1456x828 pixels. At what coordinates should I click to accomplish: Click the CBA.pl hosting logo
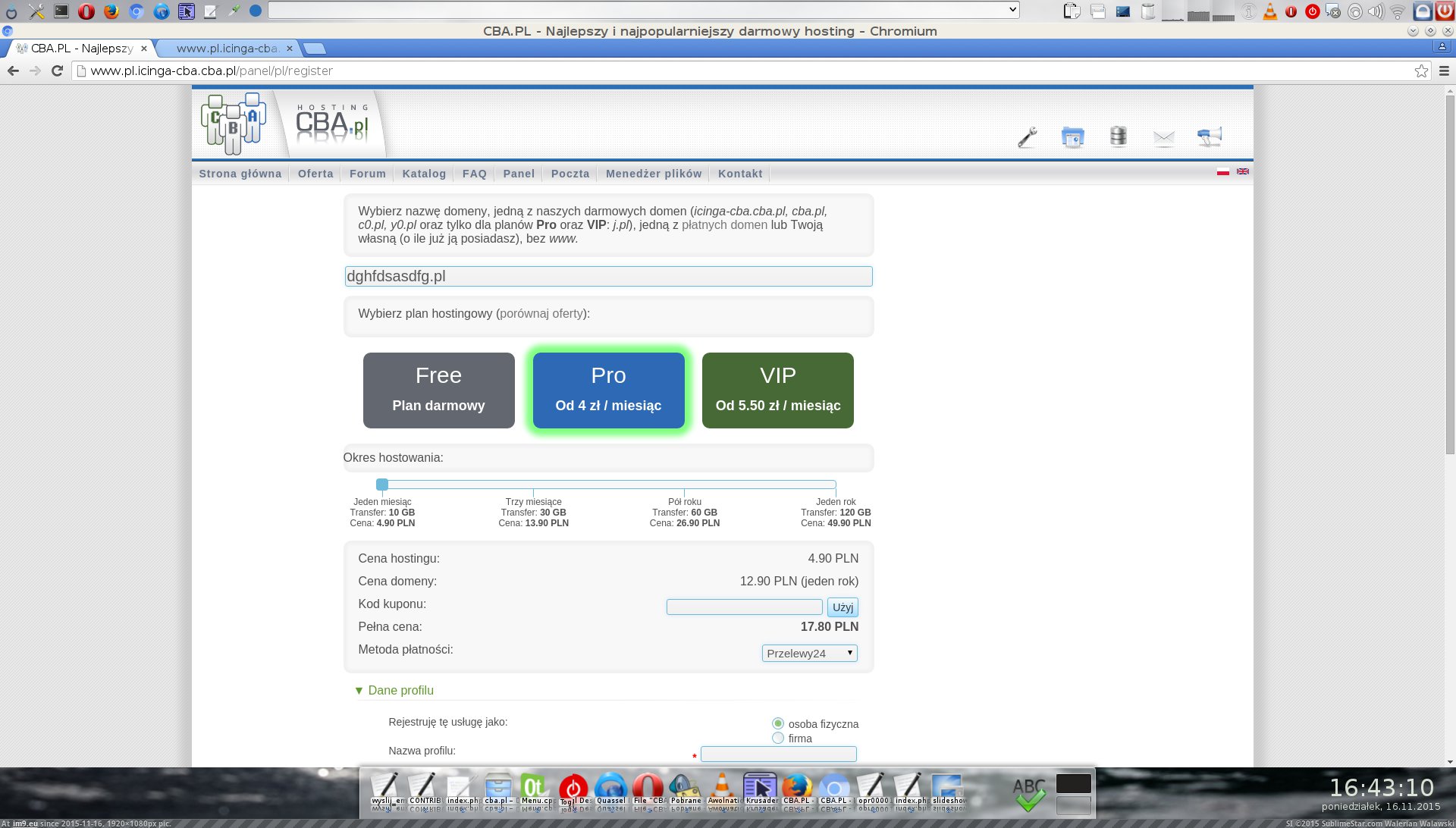tap(332, 125)
